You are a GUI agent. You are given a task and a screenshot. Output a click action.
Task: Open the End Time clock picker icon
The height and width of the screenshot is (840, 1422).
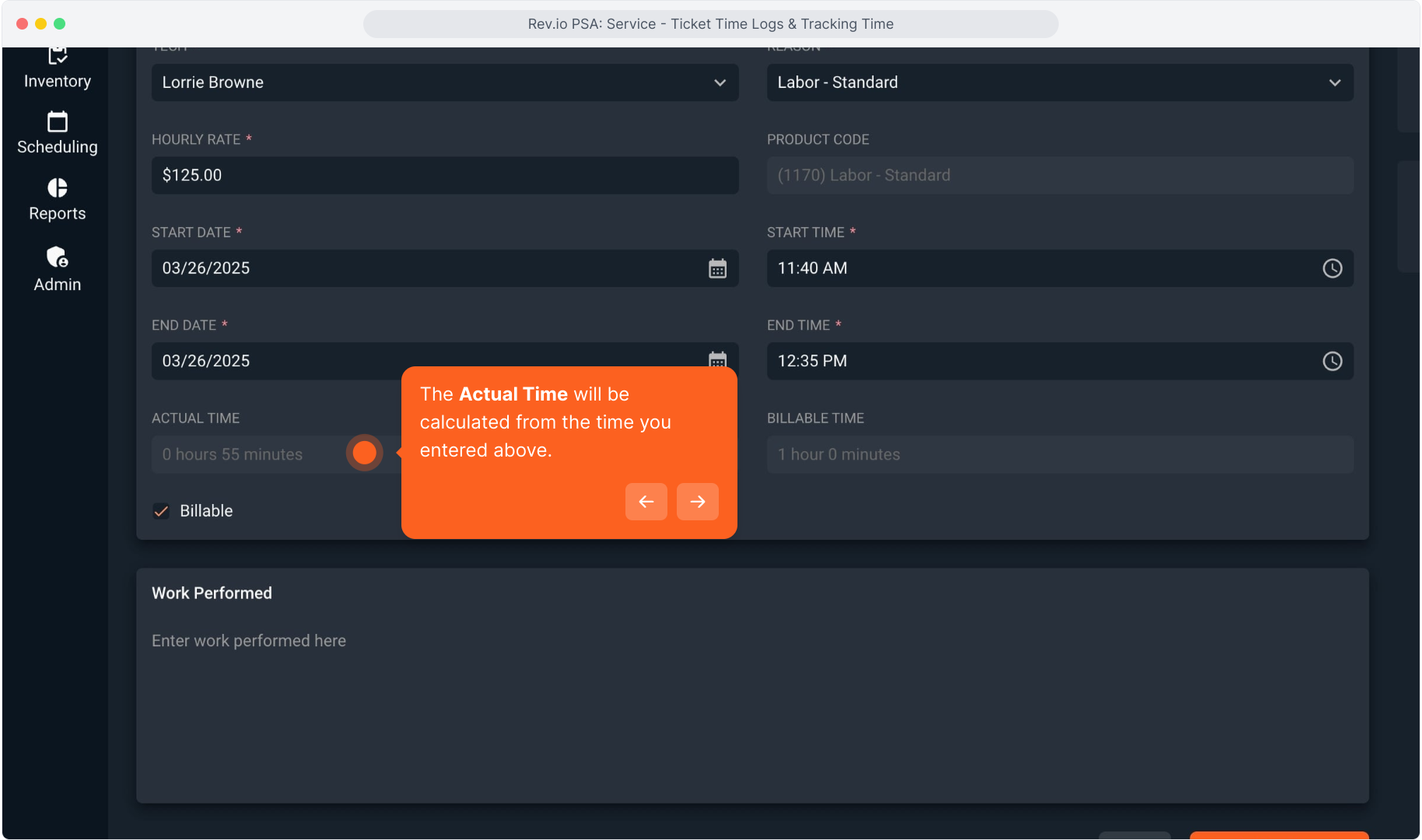[1332, 361]
